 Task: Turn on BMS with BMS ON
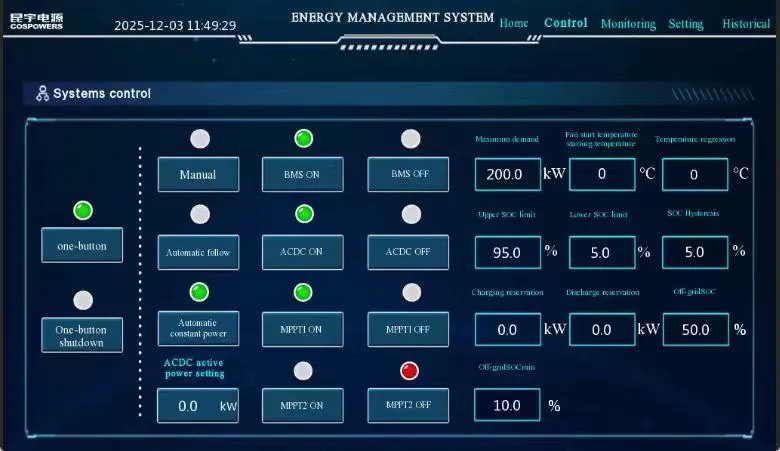pos(302,175)
